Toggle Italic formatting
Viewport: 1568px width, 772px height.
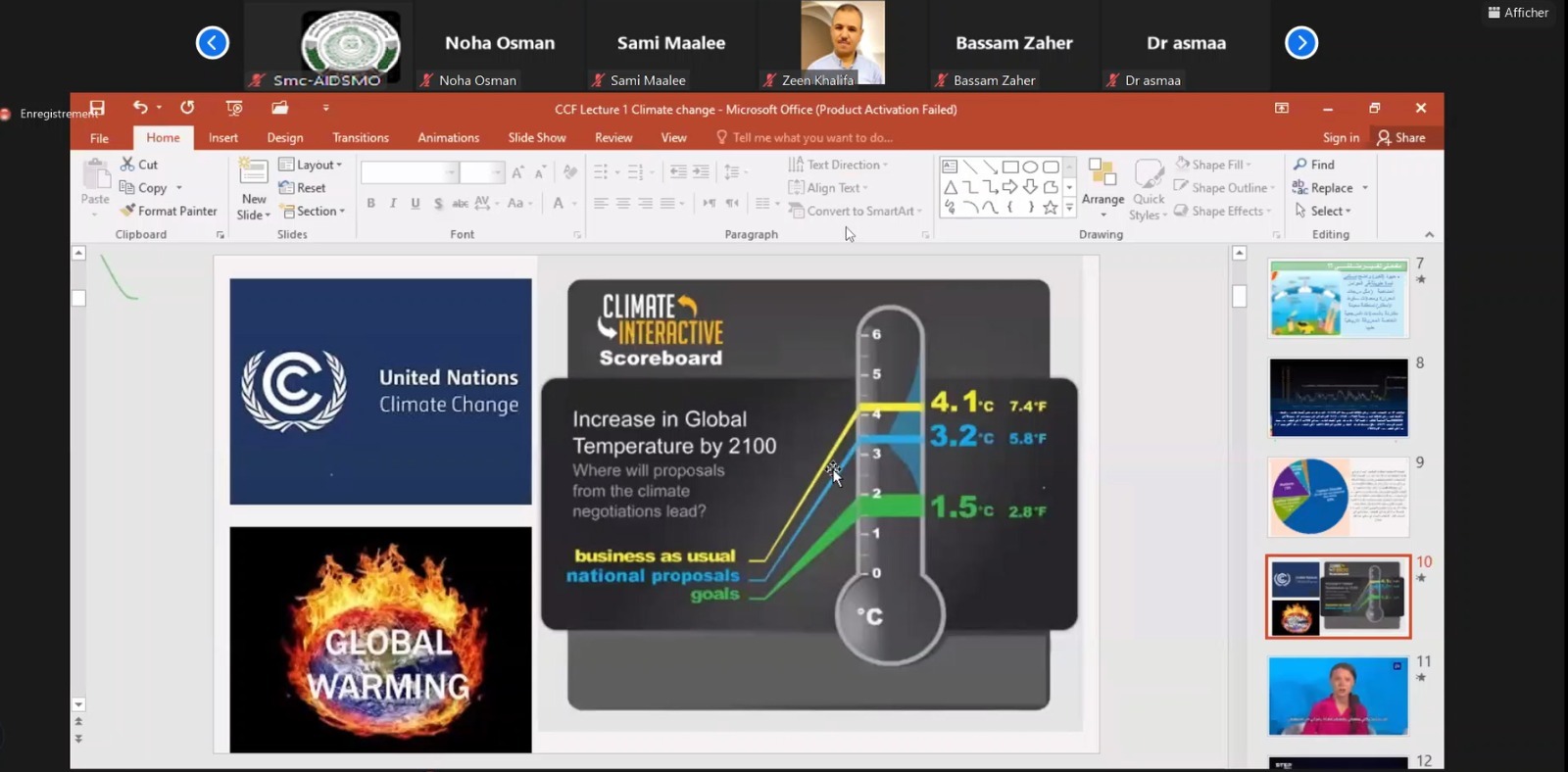(393, 203)
